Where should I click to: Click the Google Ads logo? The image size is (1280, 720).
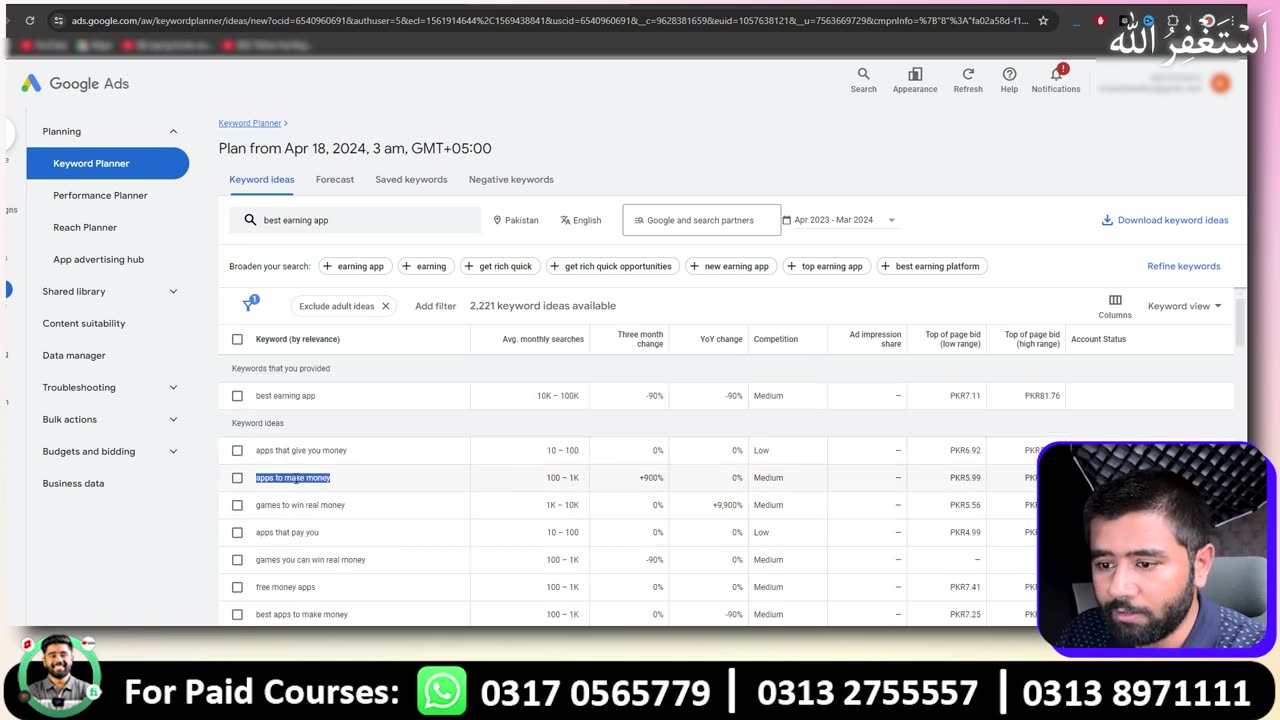coord(75,84)
